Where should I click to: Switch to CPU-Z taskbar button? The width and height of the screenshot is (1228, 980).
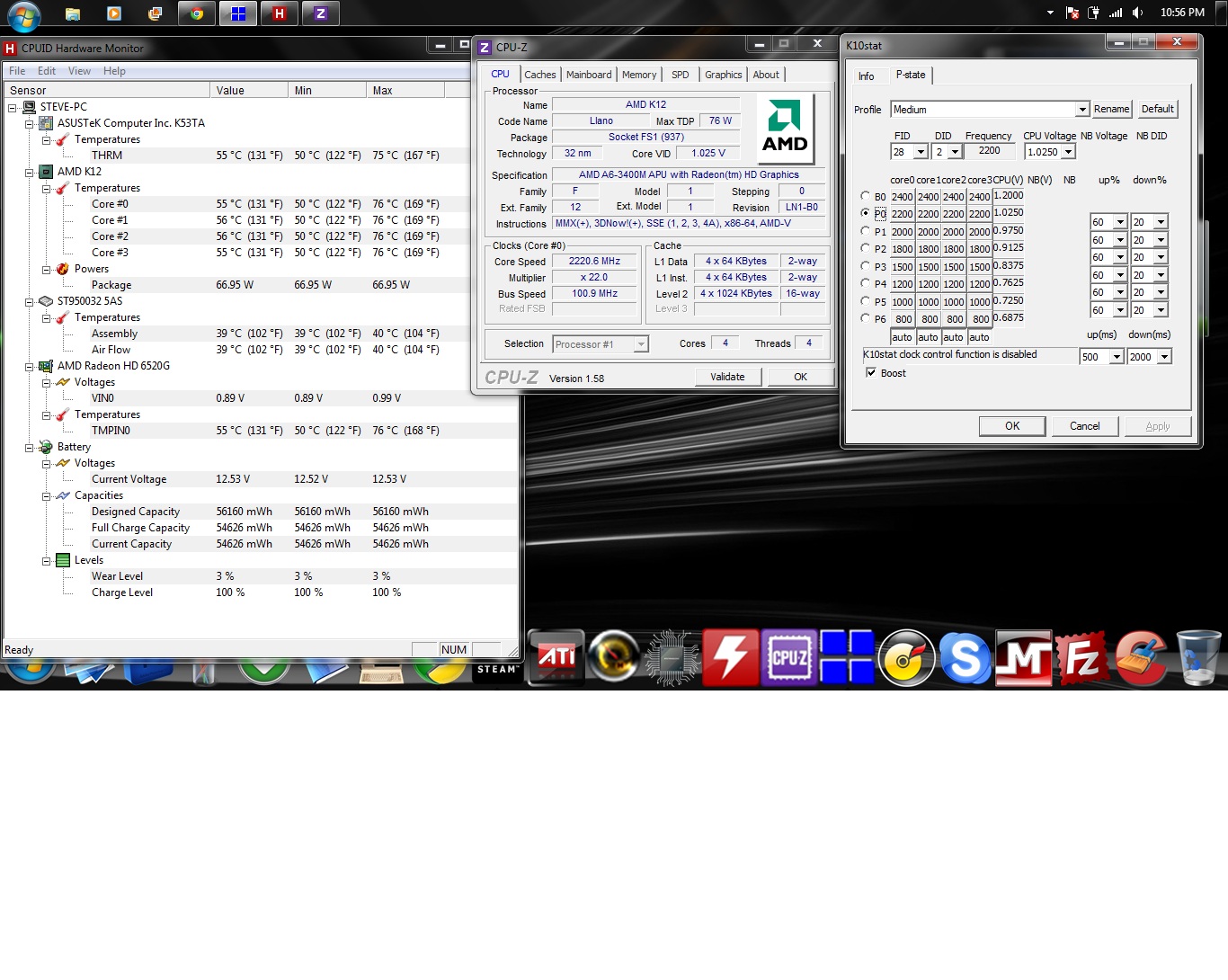point(321,13)
